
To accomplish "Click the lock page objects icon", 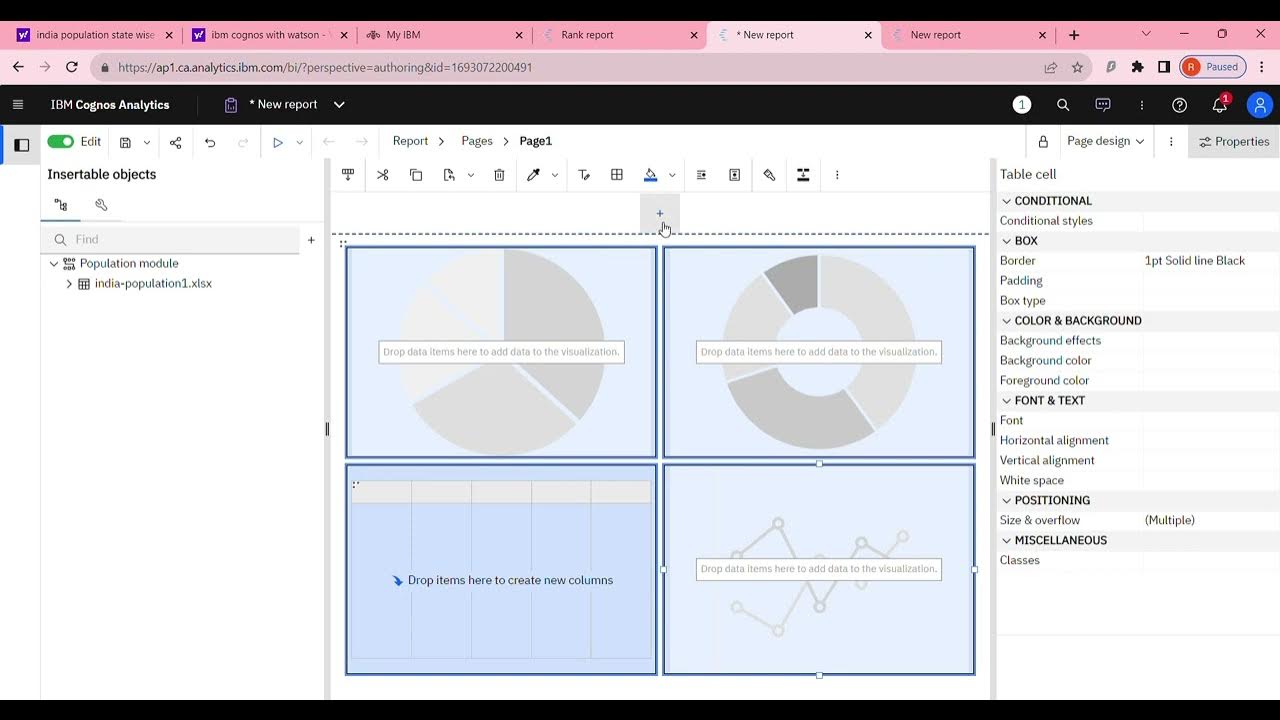I will [1043, 142].
